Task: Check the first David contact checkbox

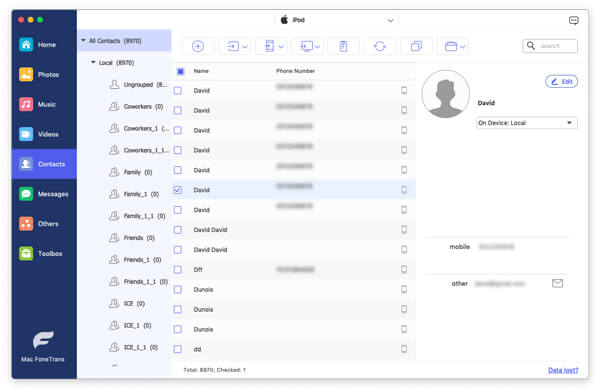Action: (x=178, y=91)
